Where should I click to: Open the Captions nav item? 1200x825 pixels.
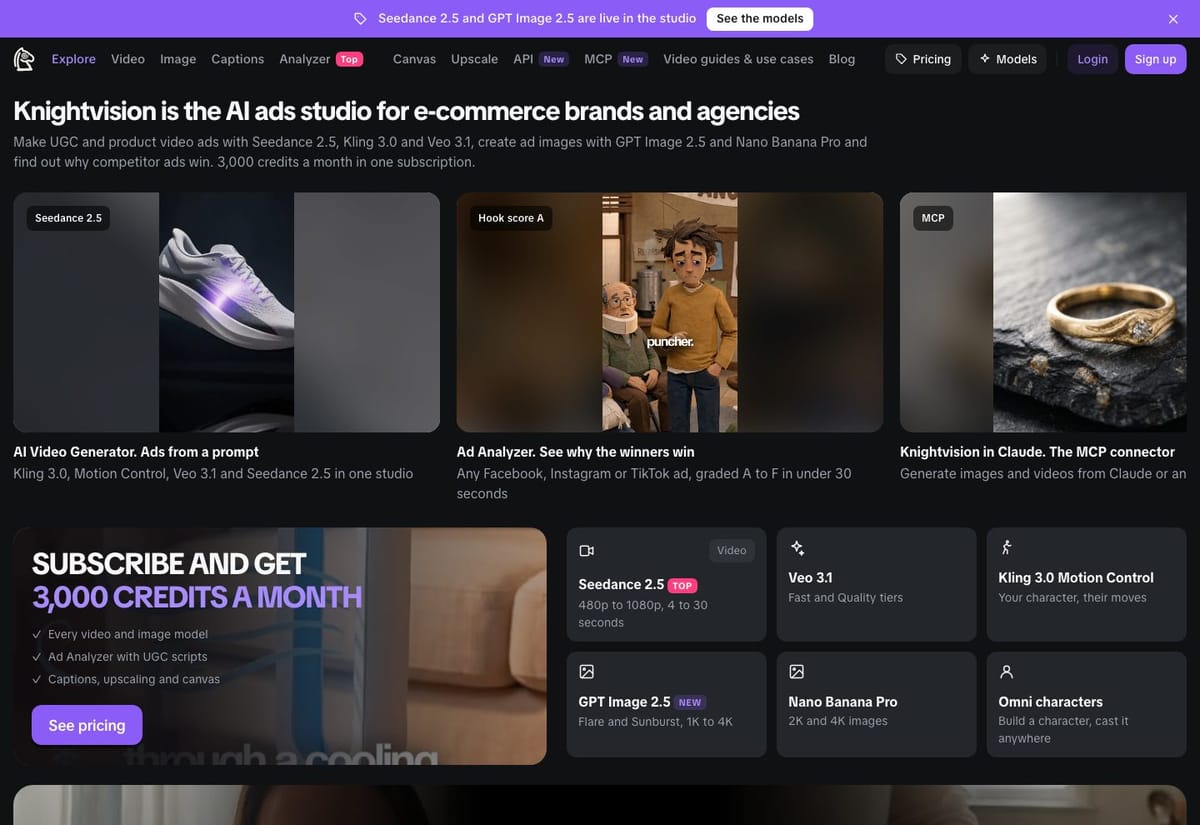238,59
